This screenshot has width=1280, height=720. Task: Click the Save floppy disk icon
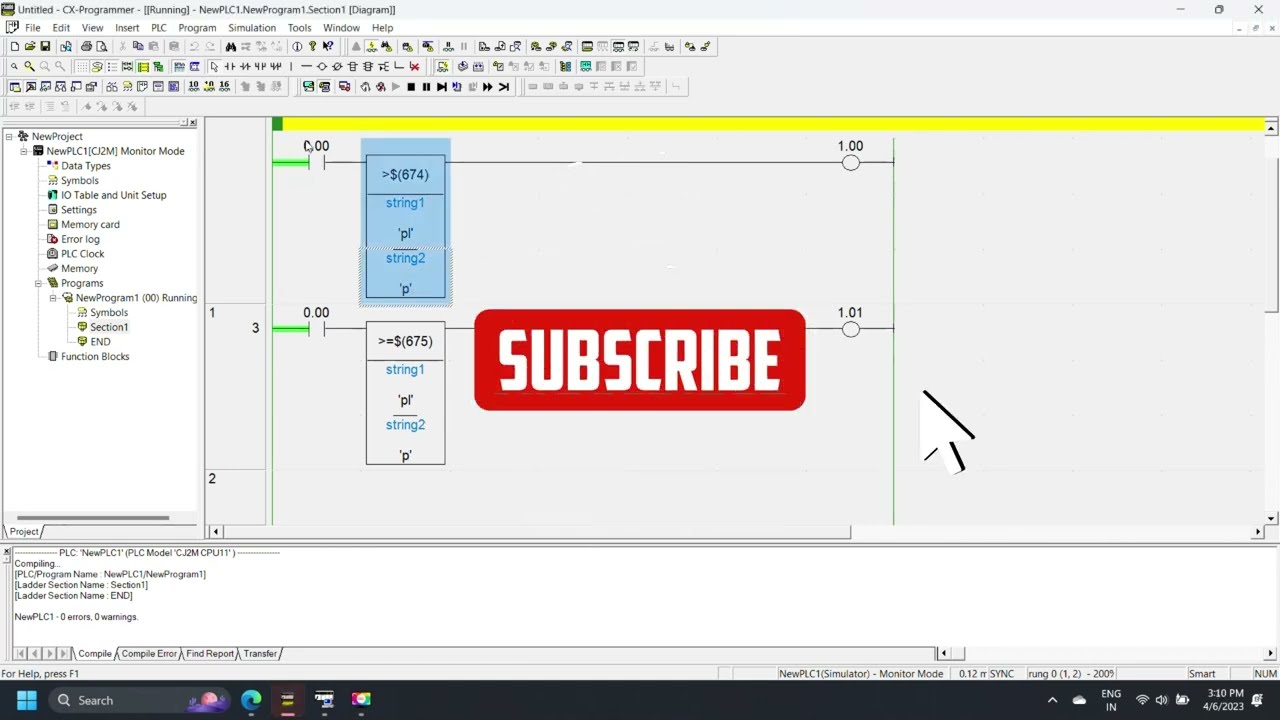[45, 46]
